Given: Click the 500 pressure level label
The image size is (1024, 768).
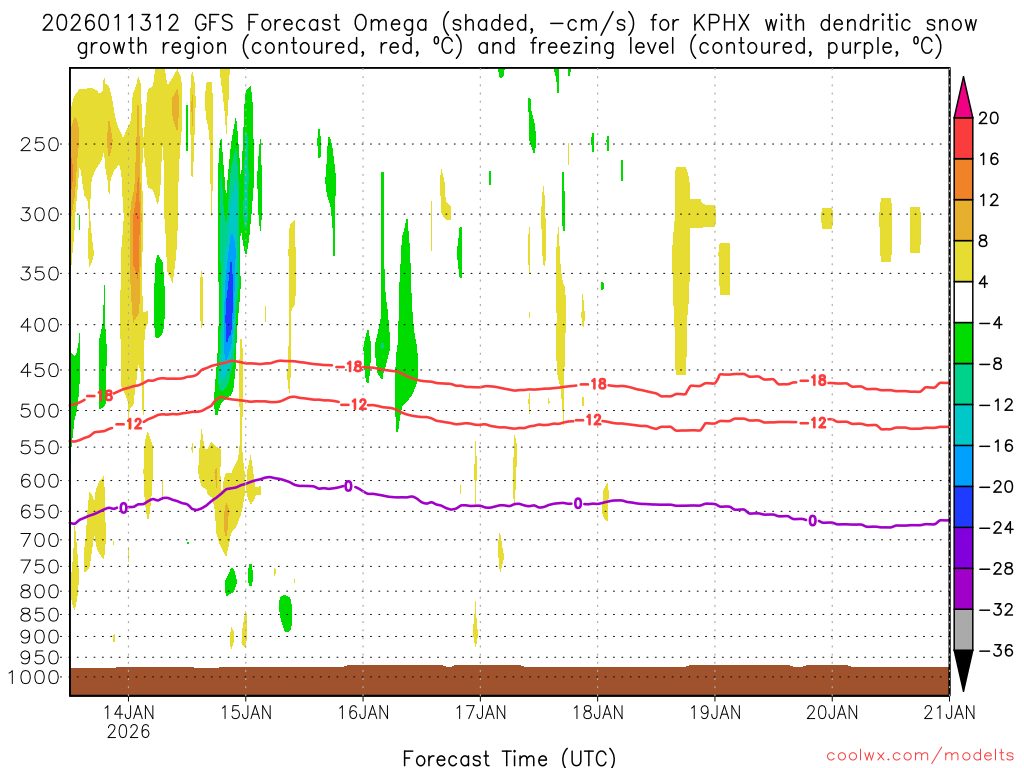Looking at the screenshot, I should (x=40, y=411).
